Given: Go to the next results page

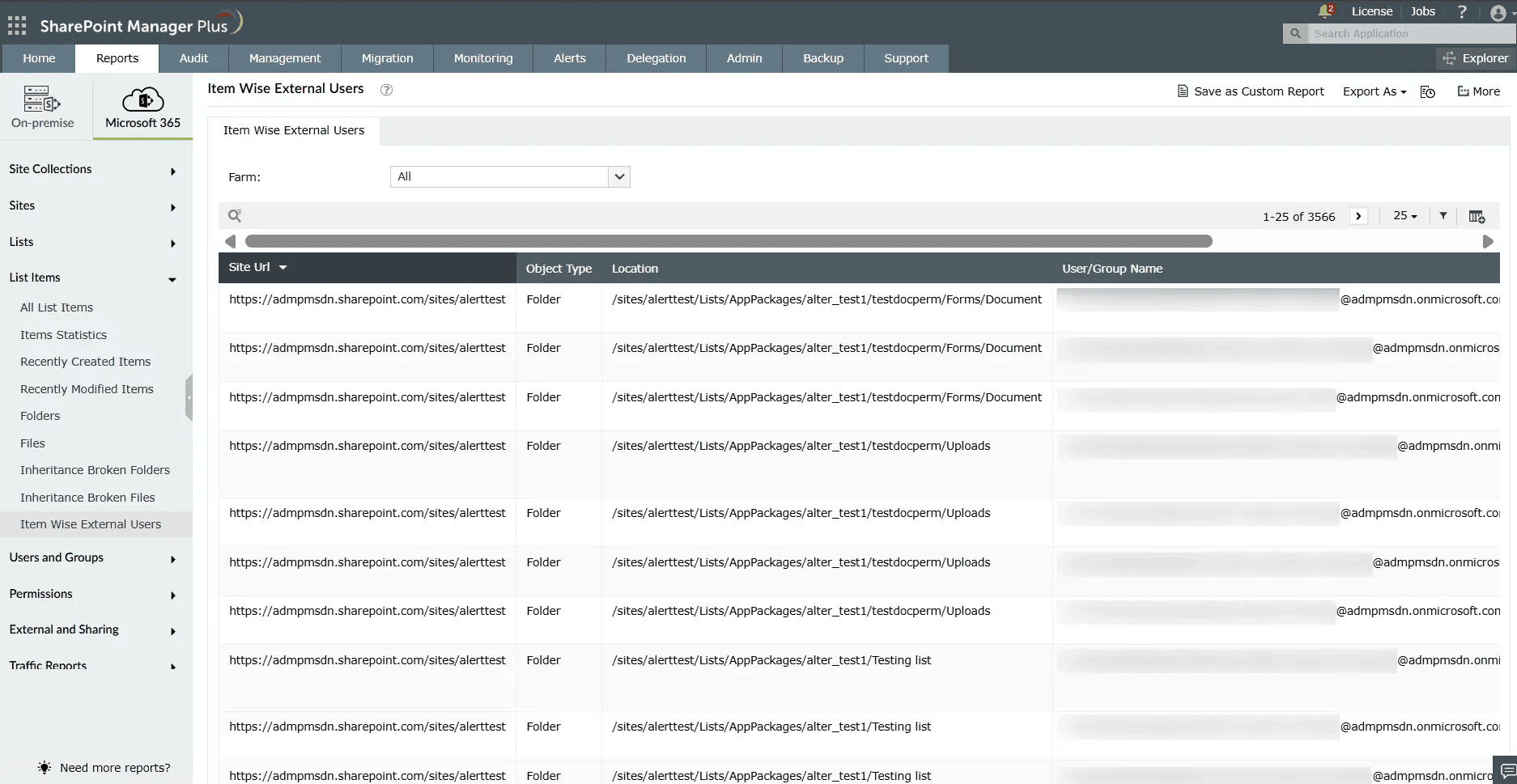Looking at the screenshot, I should pyautogui.click(x=1358, y=216).
